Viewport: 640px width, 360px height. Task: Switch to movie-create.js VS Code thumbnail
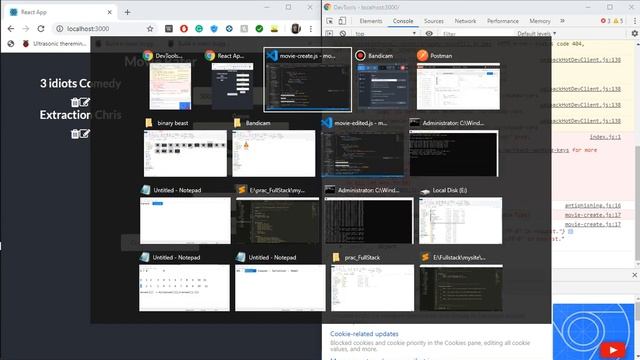click(x=307, y=80)
